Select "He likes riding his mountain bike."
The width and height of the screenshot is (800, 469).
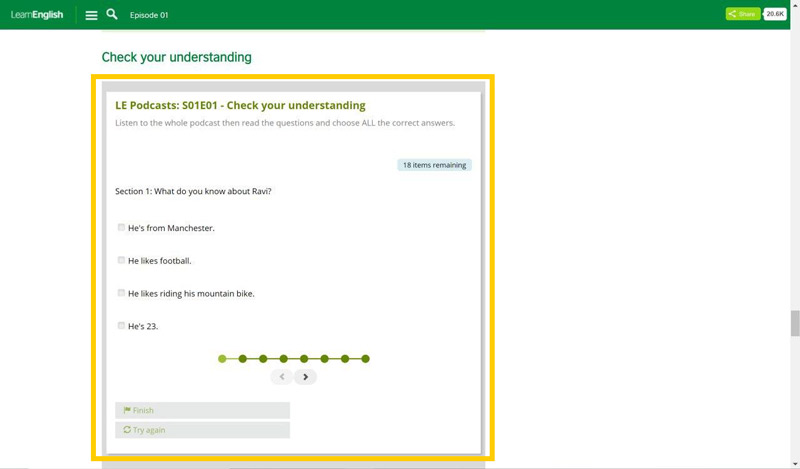tap(122, 293)
